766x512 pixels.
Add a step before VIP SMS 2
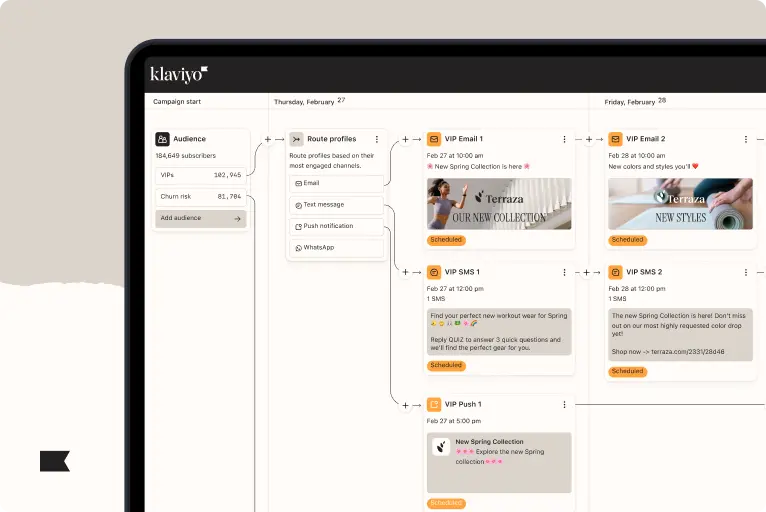coord(587,272)
